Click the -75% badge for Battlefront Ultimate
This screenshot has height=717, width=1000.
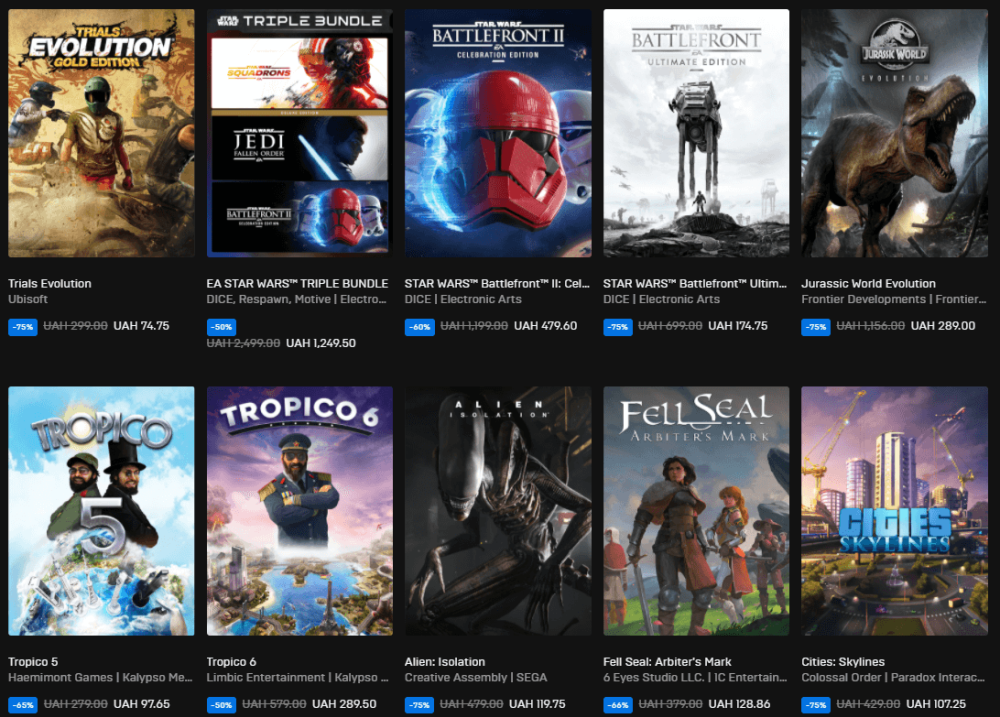coord(618,327)
